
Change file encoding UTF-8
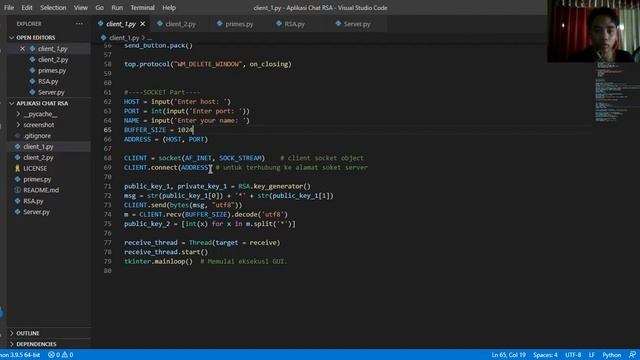[573, 355]
